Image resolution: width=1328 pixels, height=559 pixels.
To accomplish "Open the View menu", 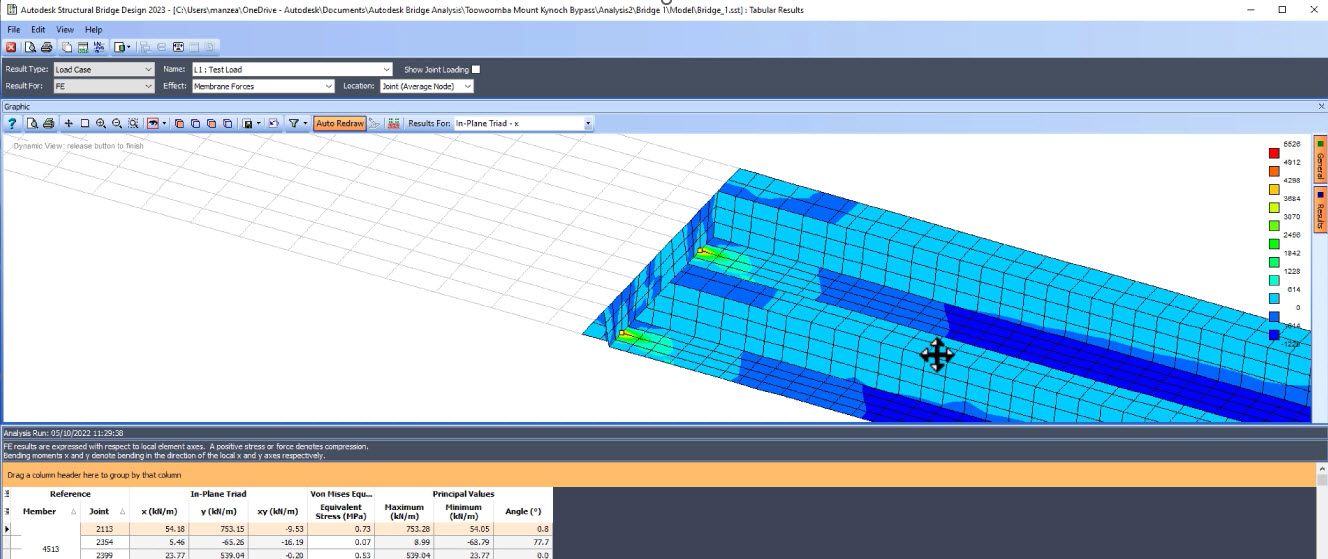I will (65, 30).
